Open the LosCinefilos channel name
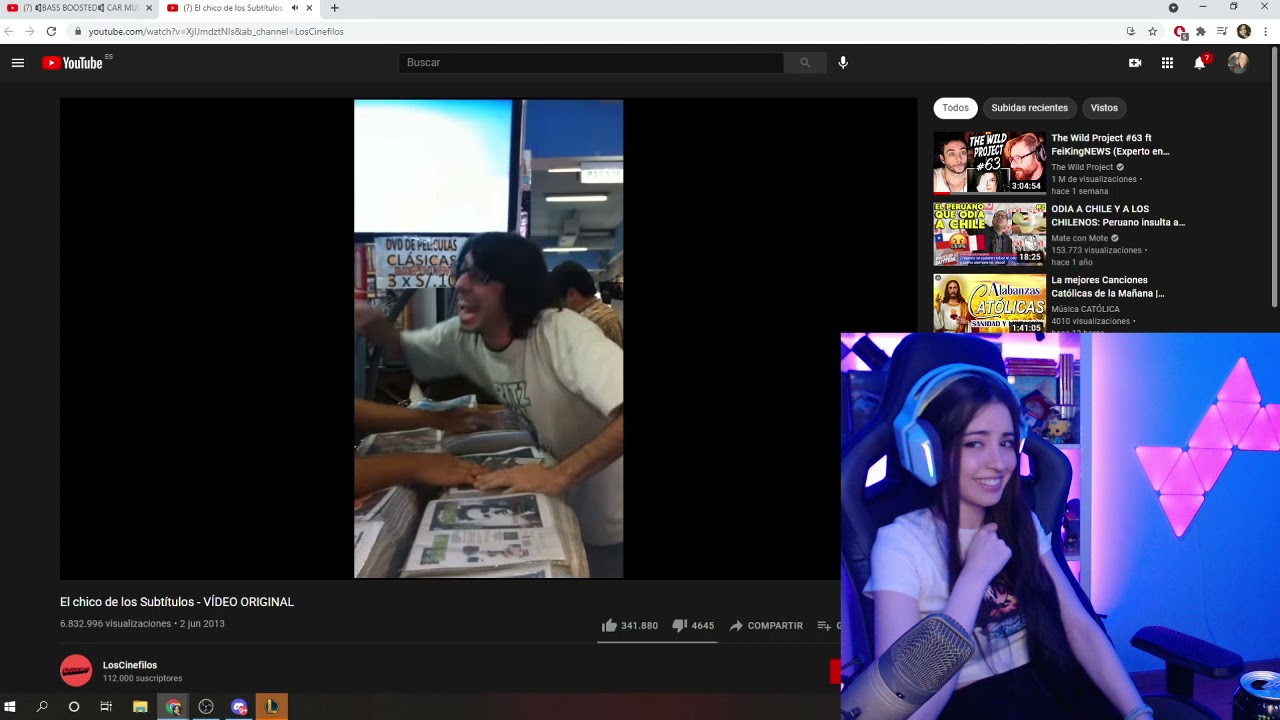Image resolution: width=1280 pixels, height=720 pixels. pos(130,665)
